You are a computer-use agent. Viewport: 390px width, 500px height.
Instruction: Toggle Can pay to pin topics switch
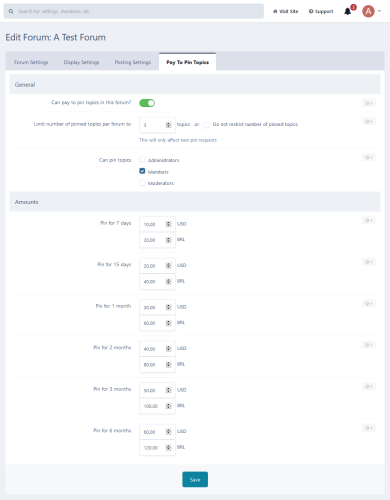tap(147, 103)
